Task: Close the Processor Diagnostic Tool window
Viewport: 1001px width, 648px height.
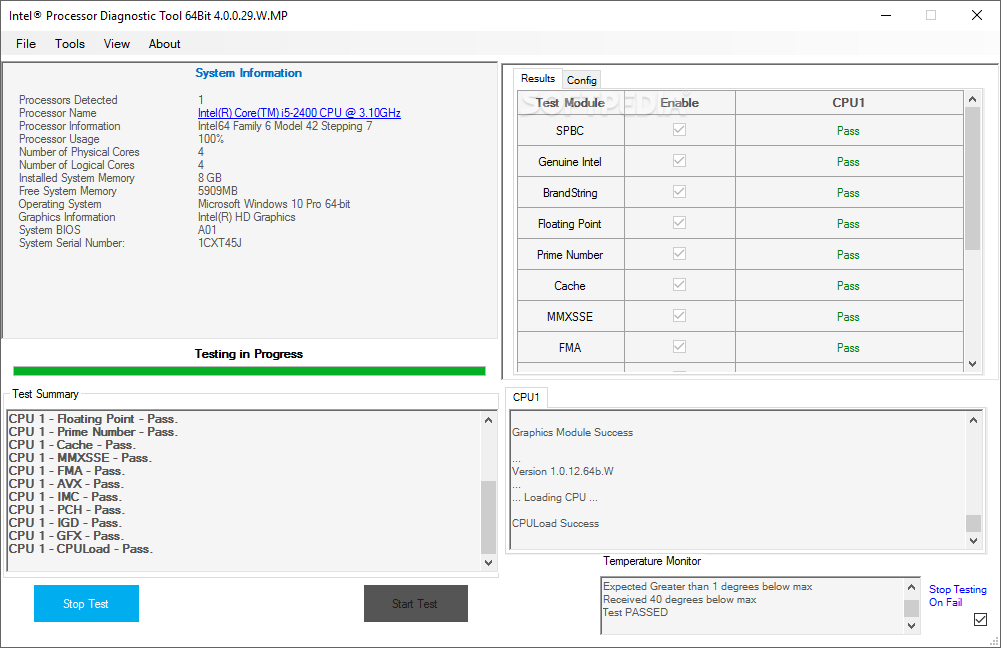Action: (977, 15)
